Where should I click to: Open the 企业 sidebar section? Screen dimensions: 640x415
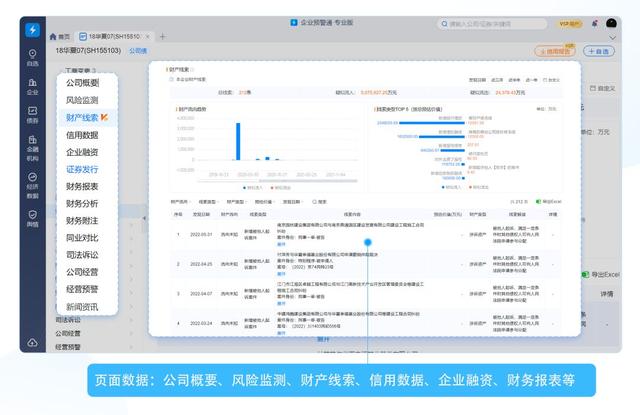[x=33, y=87]
